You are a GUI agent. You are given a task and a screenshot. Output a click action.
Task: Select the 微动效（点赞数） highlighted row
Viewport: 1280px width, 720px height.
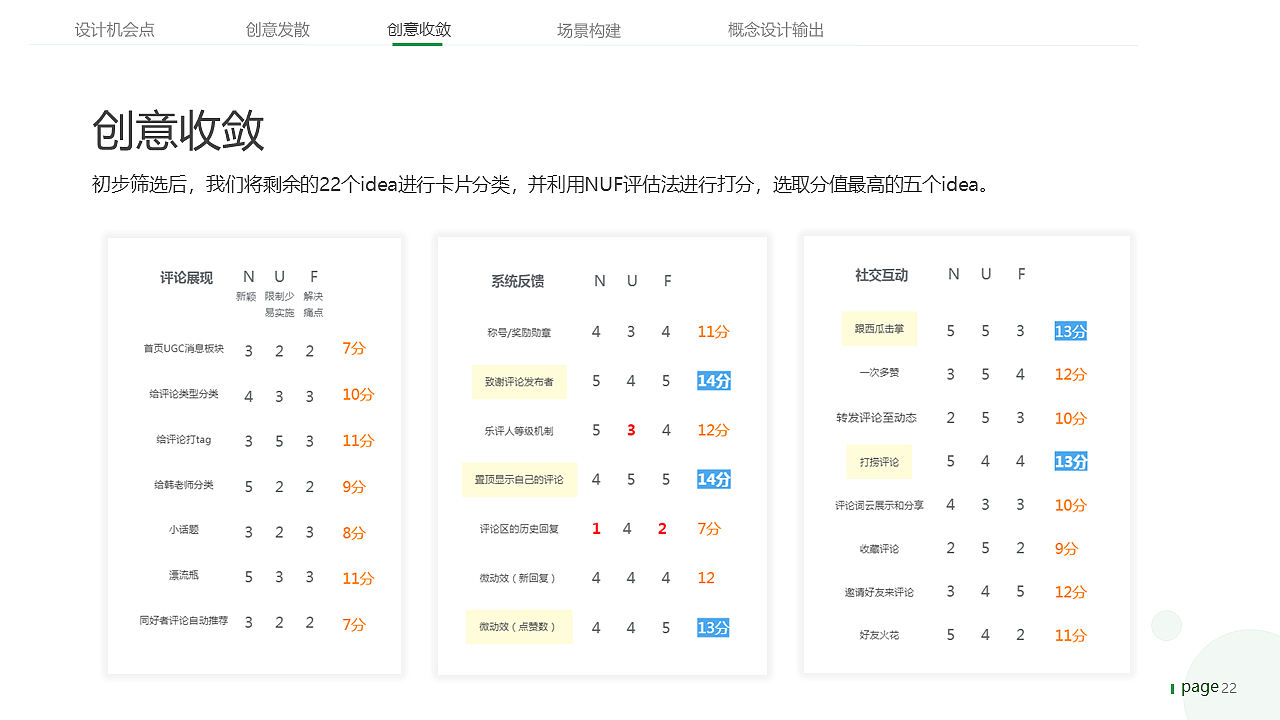[x=519, y=626]
